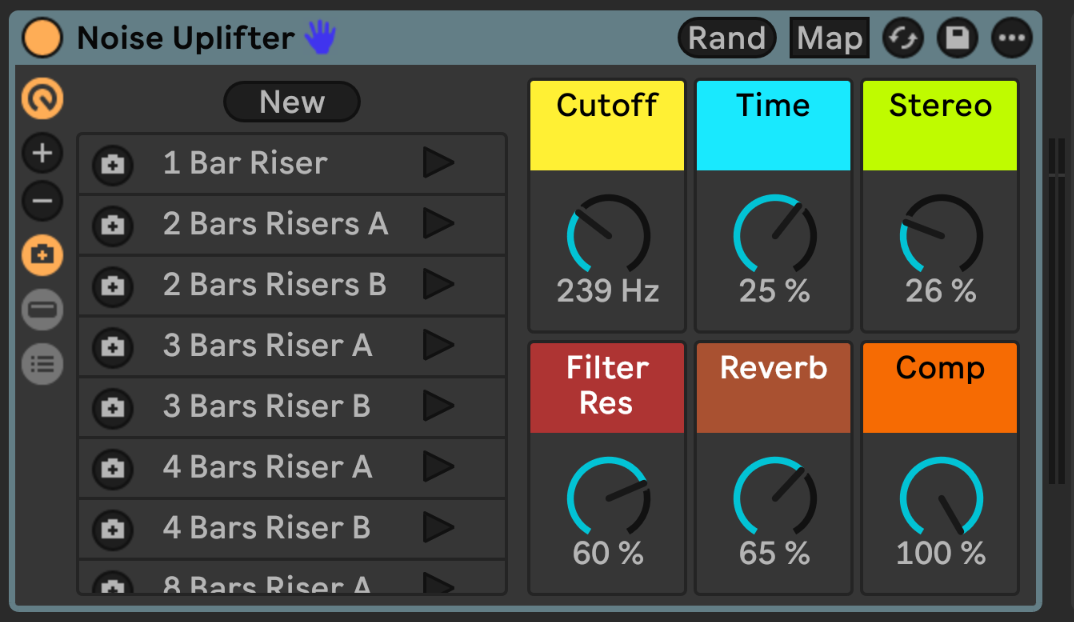
Task: Toggle the macro variations camera view button
Action: click(42, 256)
